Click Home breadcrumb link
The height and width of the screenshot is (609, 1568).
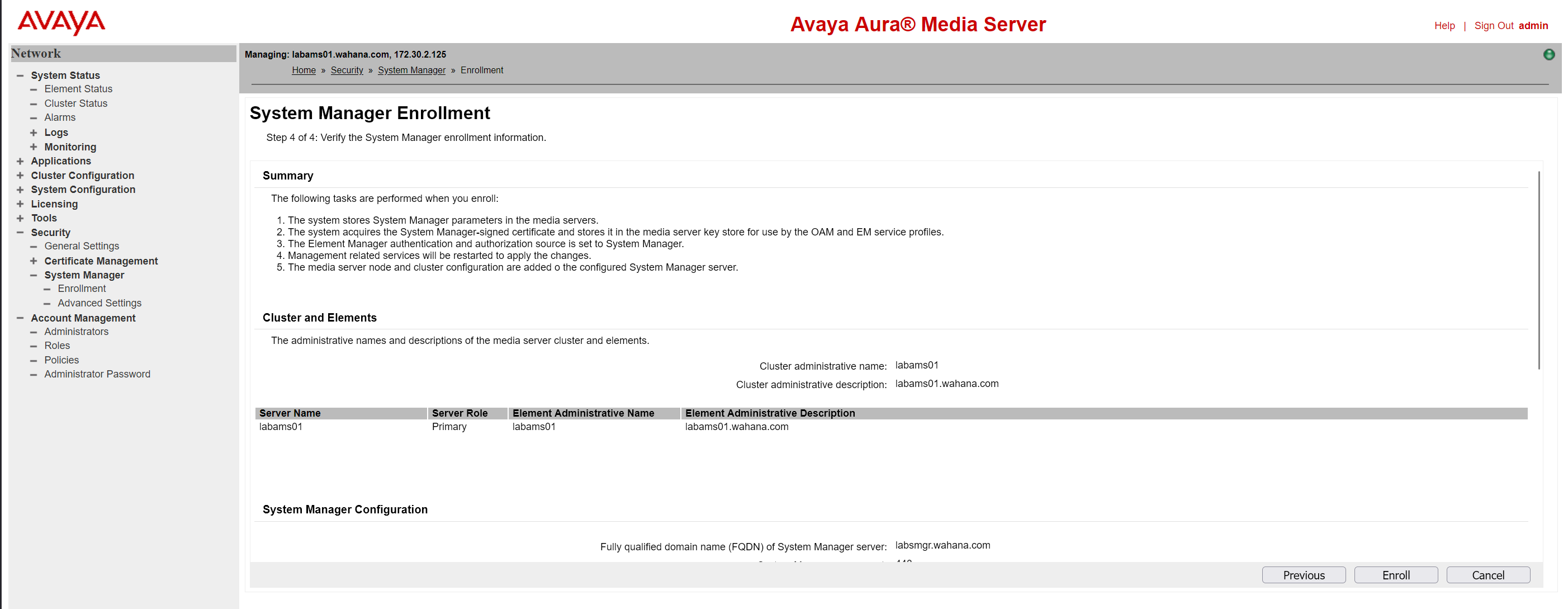coord(303,70)
